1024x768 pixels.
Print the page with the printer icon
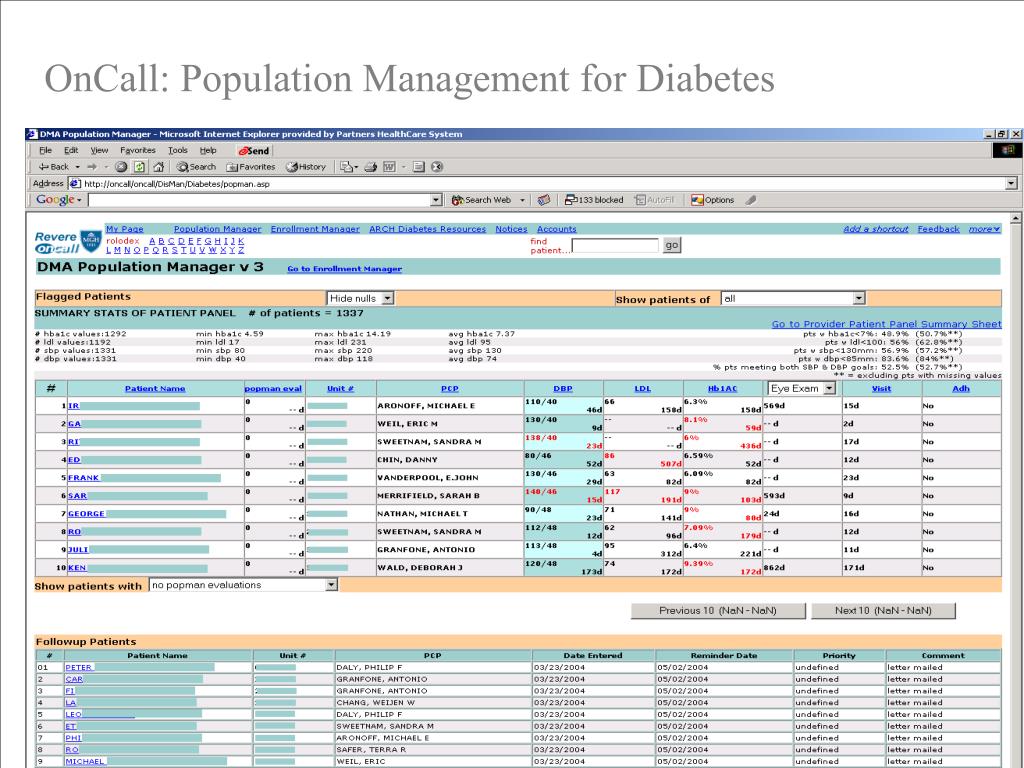click(x=371, y=167)
